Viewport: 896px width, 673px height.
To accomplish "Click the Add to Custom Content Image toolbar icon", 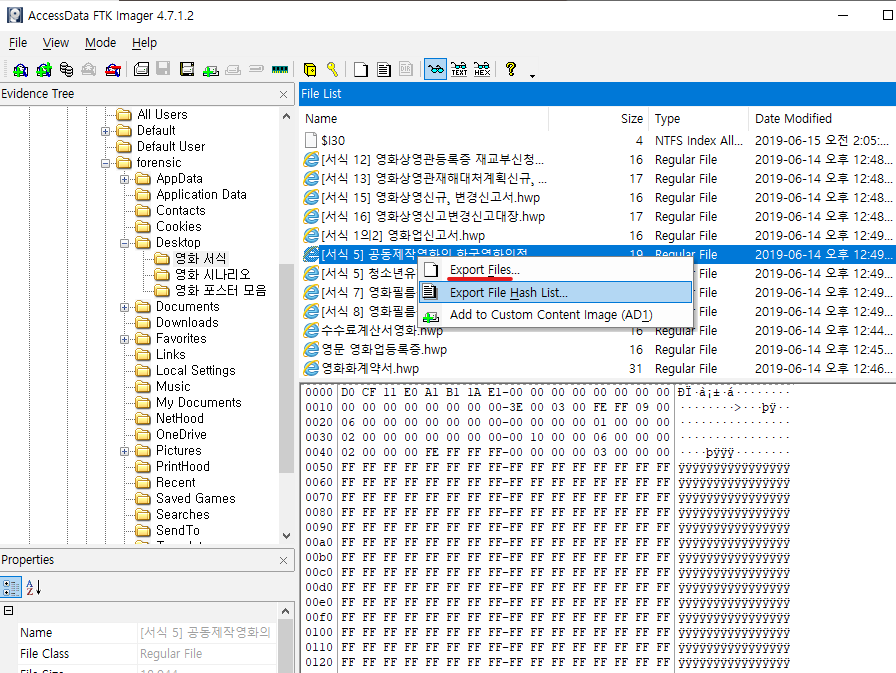I will (x=210, y=70).
